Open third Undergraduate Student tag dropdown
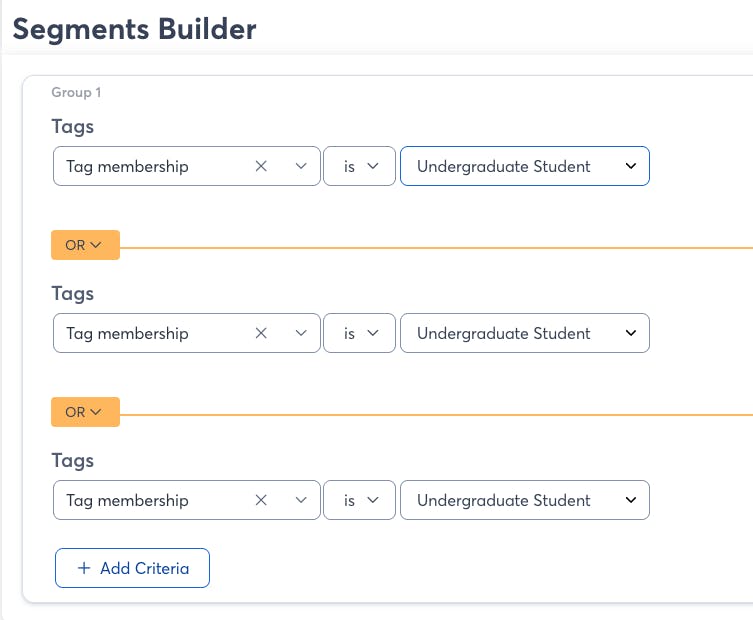The width and height of the screenshot is (753, 620). (x=524, y=501)
